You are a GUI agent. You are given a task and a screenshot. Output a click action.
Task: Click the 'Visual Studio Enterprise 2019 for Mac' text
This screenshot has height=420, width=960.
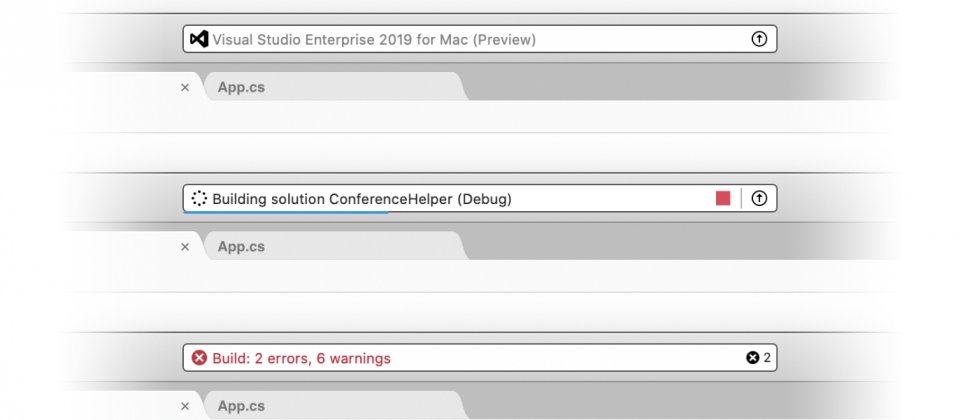(x=374, y=39)
